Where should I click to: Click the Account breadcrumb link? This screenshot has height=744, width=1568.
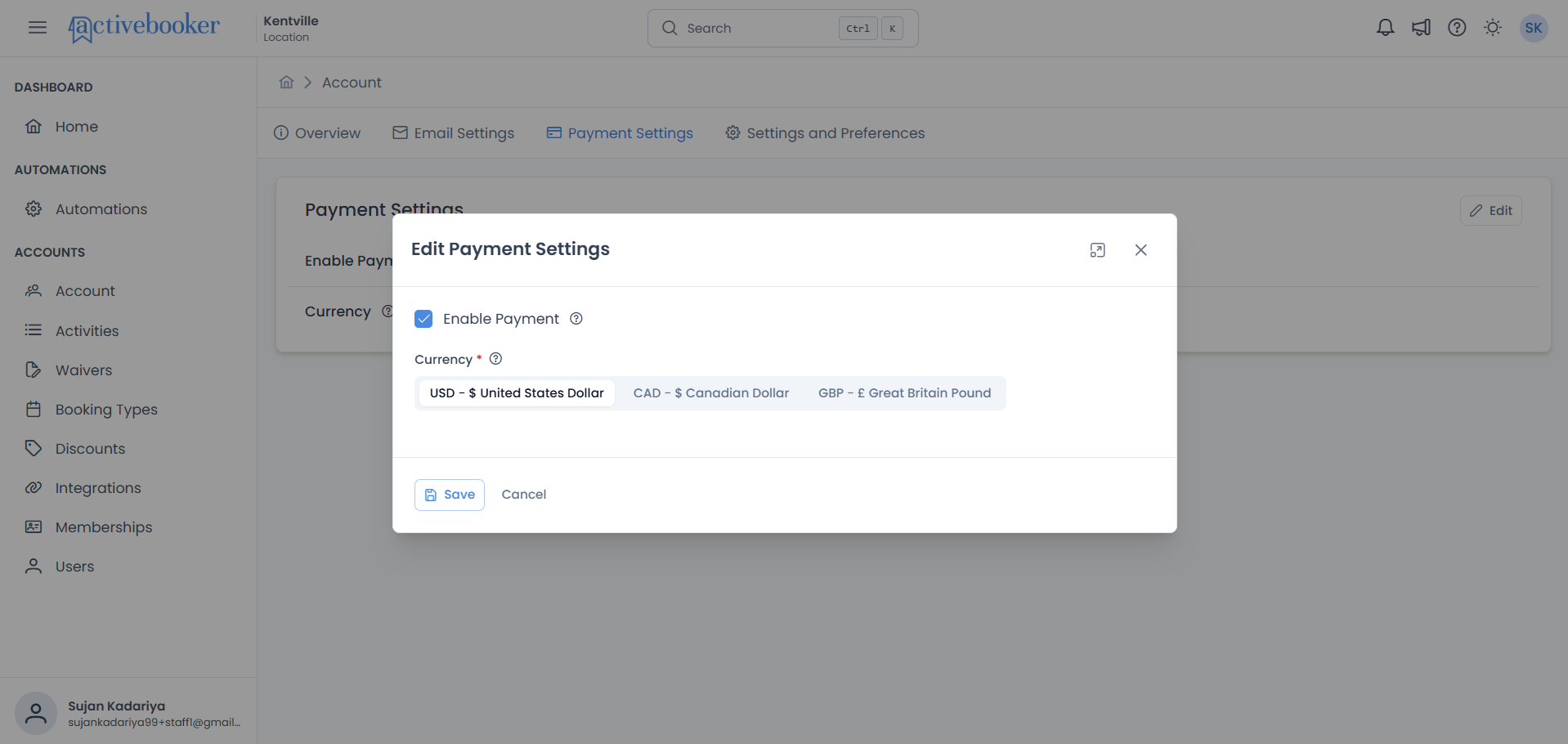click(352, 83)
